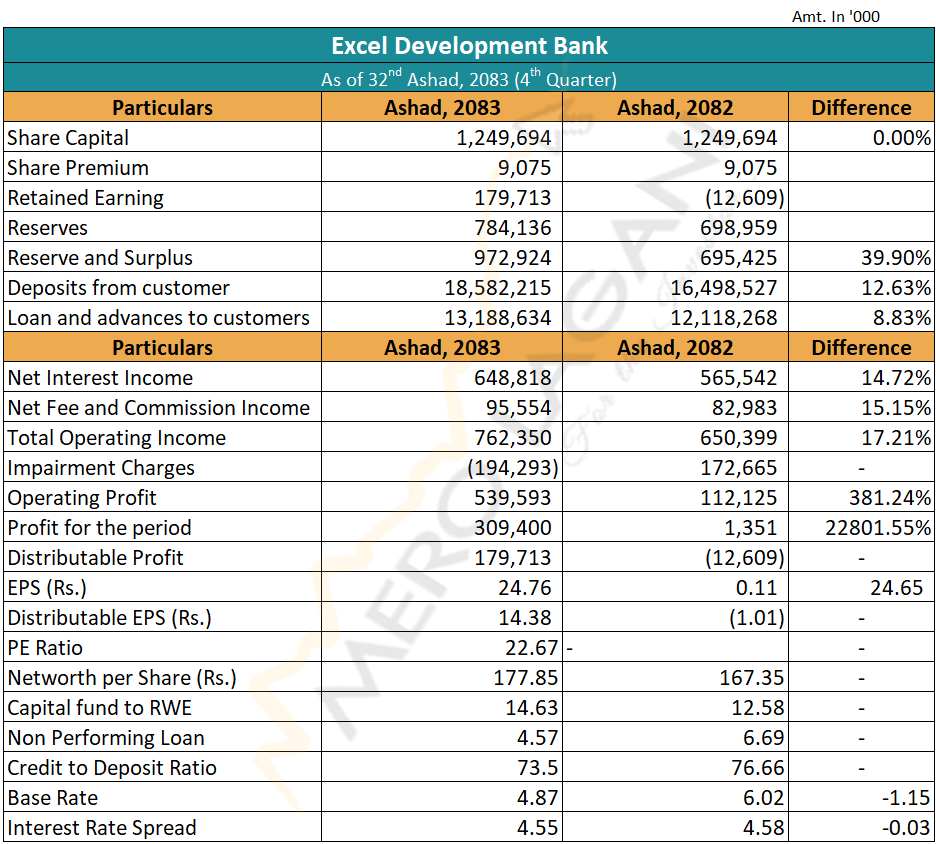Select 'Capital fund to RWE' label
This screenshot has width=936, height=844.
99,708
